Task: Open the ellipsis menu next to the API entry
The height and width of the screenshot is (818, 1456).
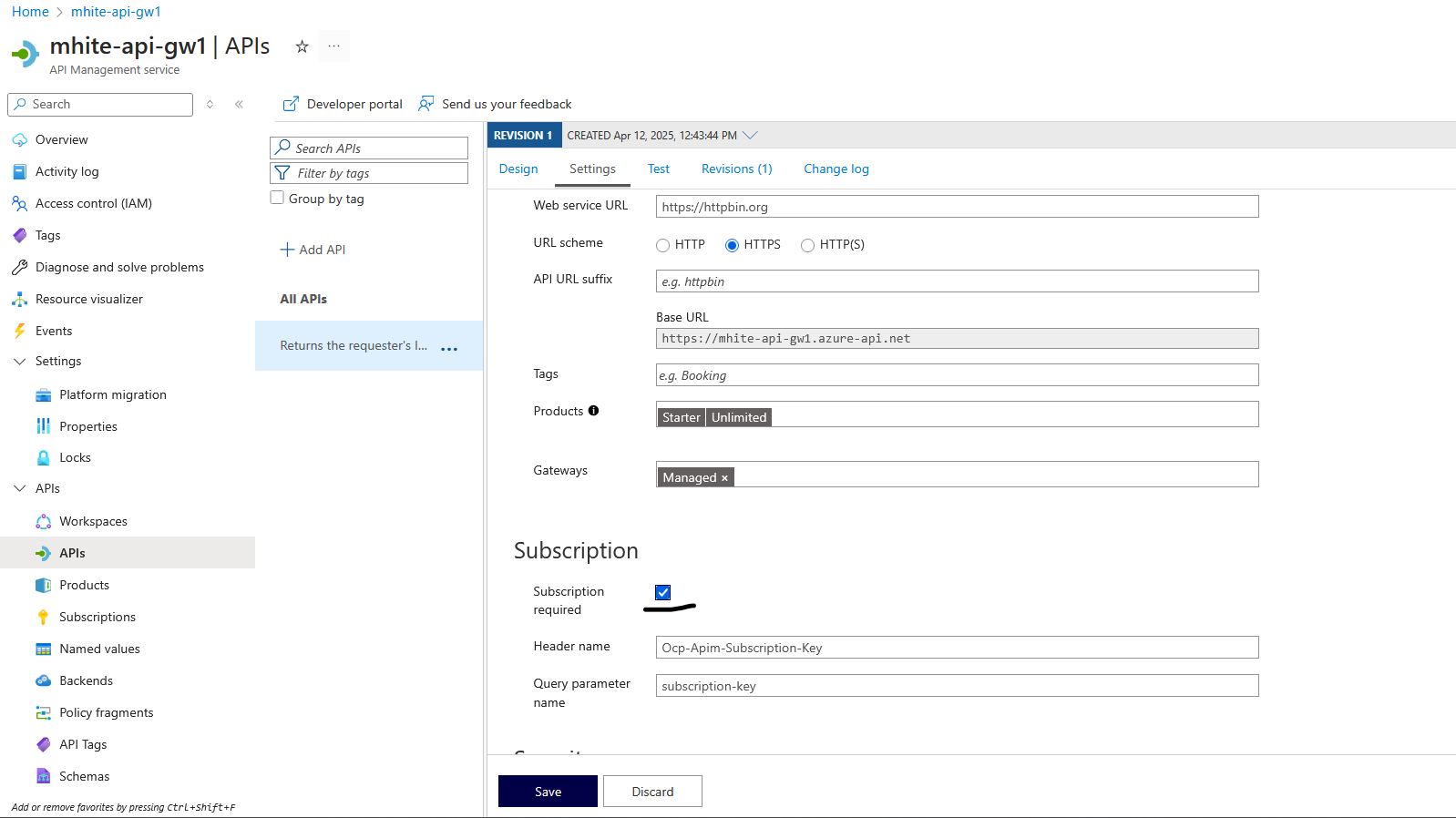Action: point(449,348)
